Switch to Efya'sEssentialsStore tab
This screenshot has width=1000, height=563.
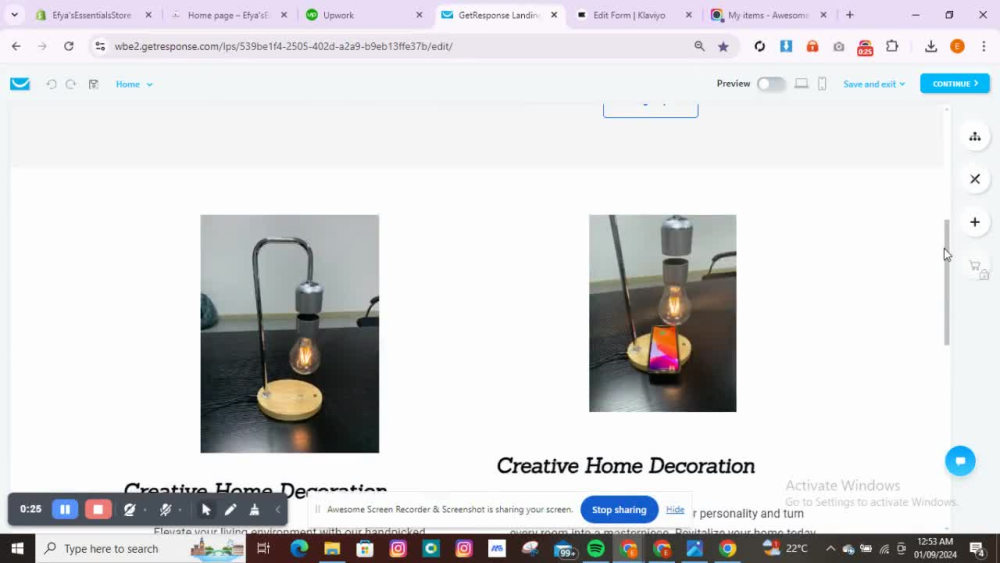(92, 15)
